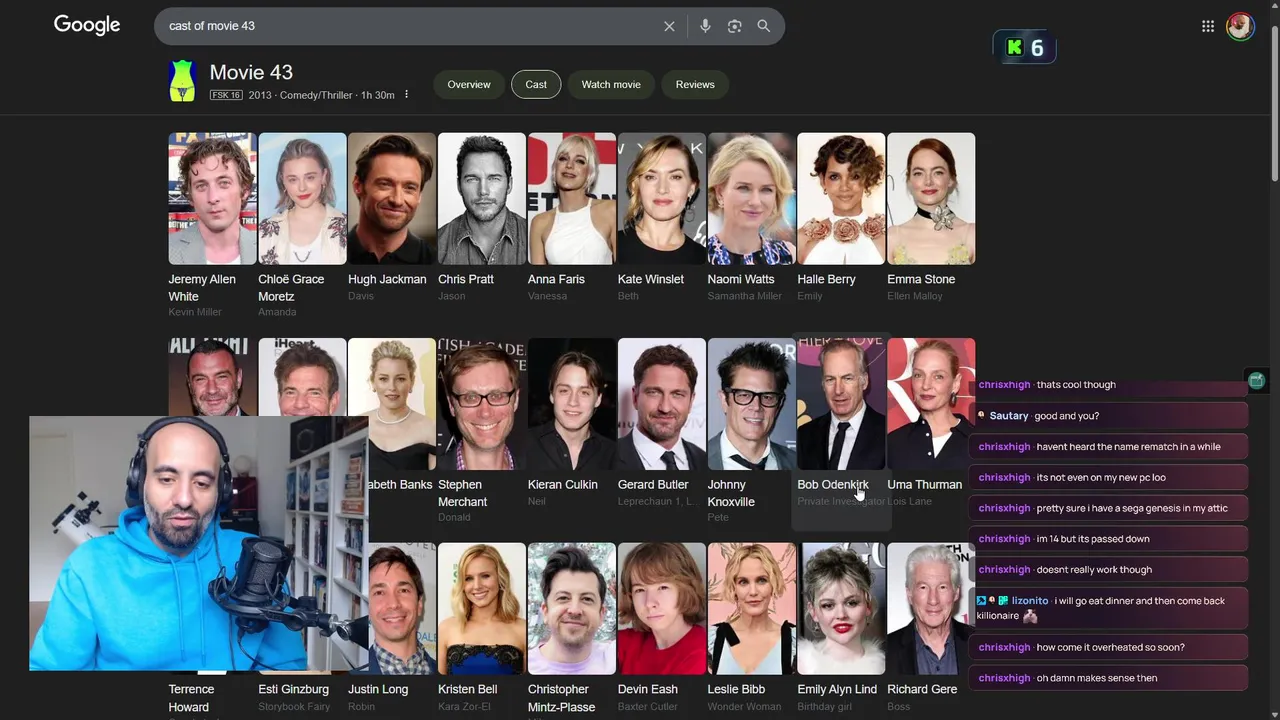Select Emily Alyn Lind's photo
This screenshot has width=1280, height=720.
841,609
